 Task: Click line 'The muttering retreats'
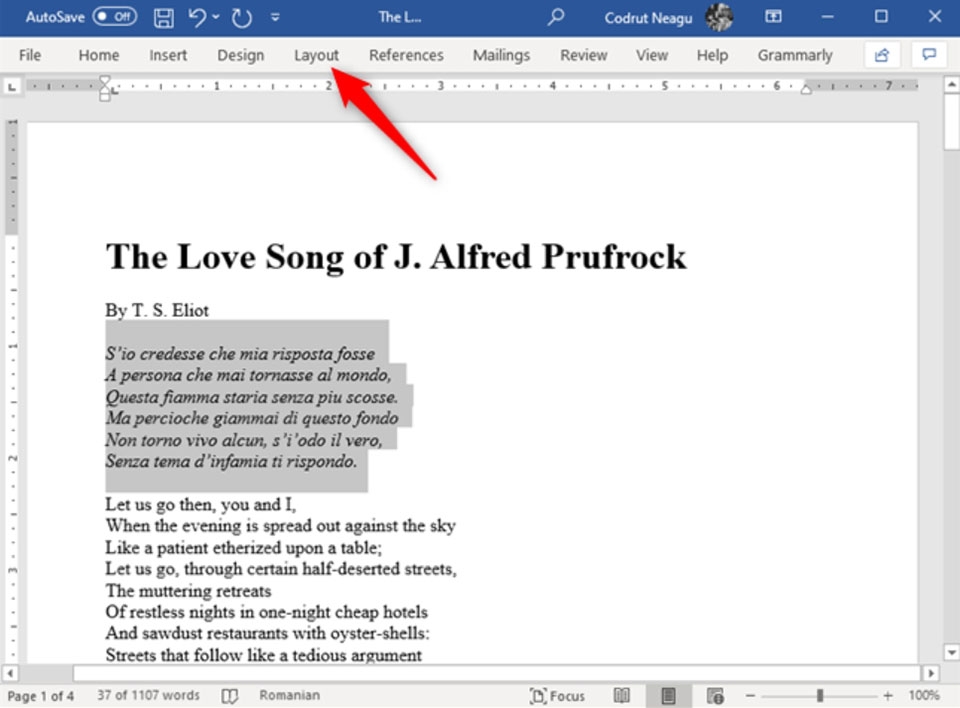pyautogui.click(x=188, y=591)
